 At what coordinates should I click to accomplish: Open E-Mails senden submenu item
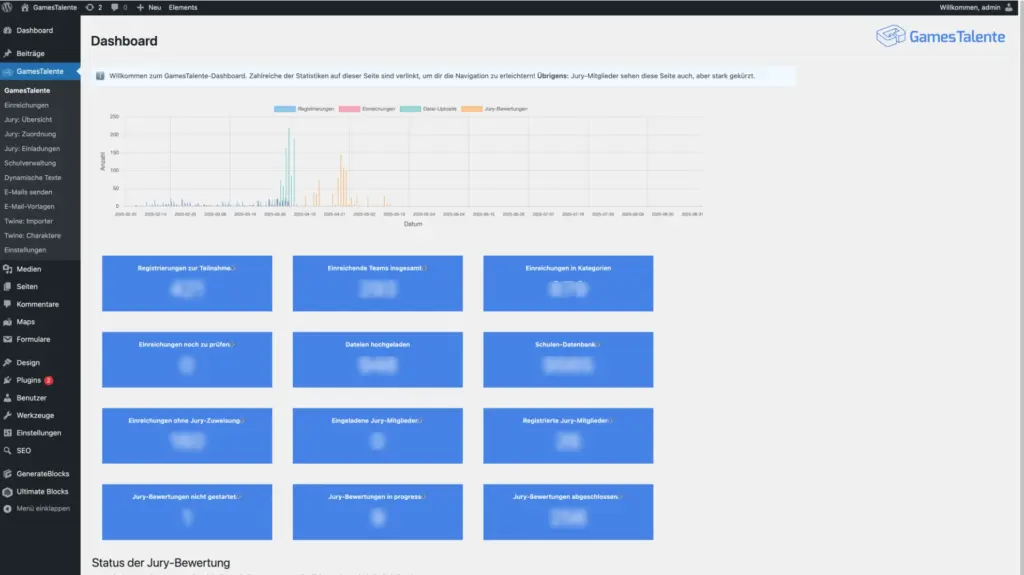(x=28, y=192)
